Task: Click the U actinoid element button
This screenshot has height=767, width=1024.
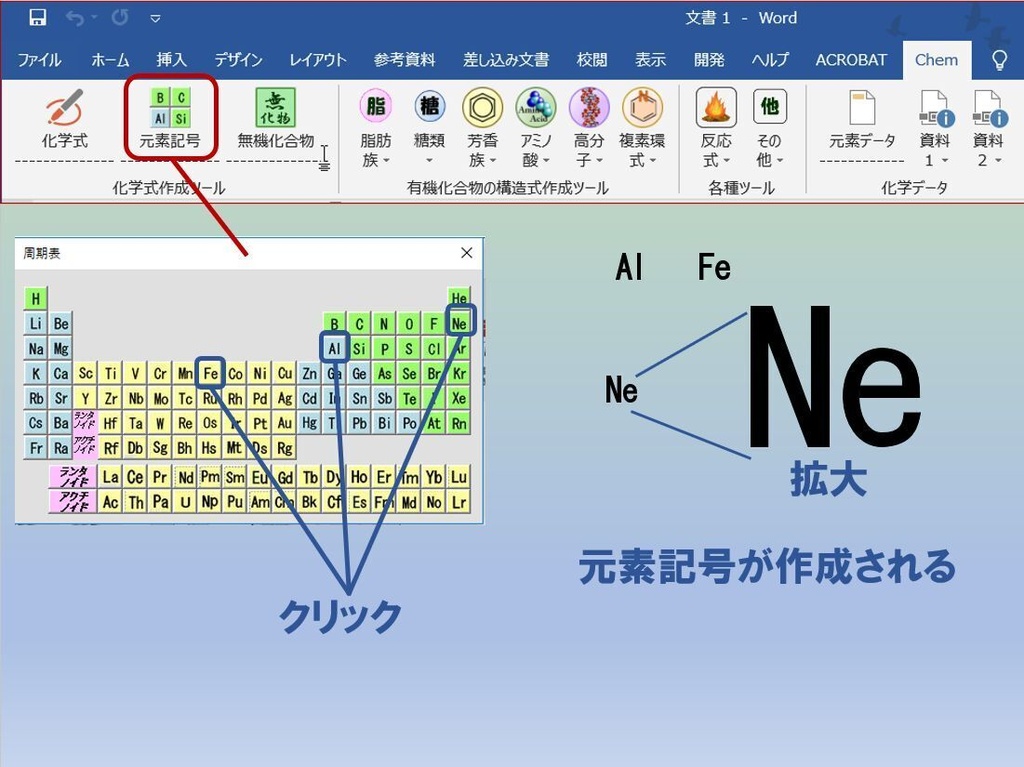Action: [x=185, y=501]
